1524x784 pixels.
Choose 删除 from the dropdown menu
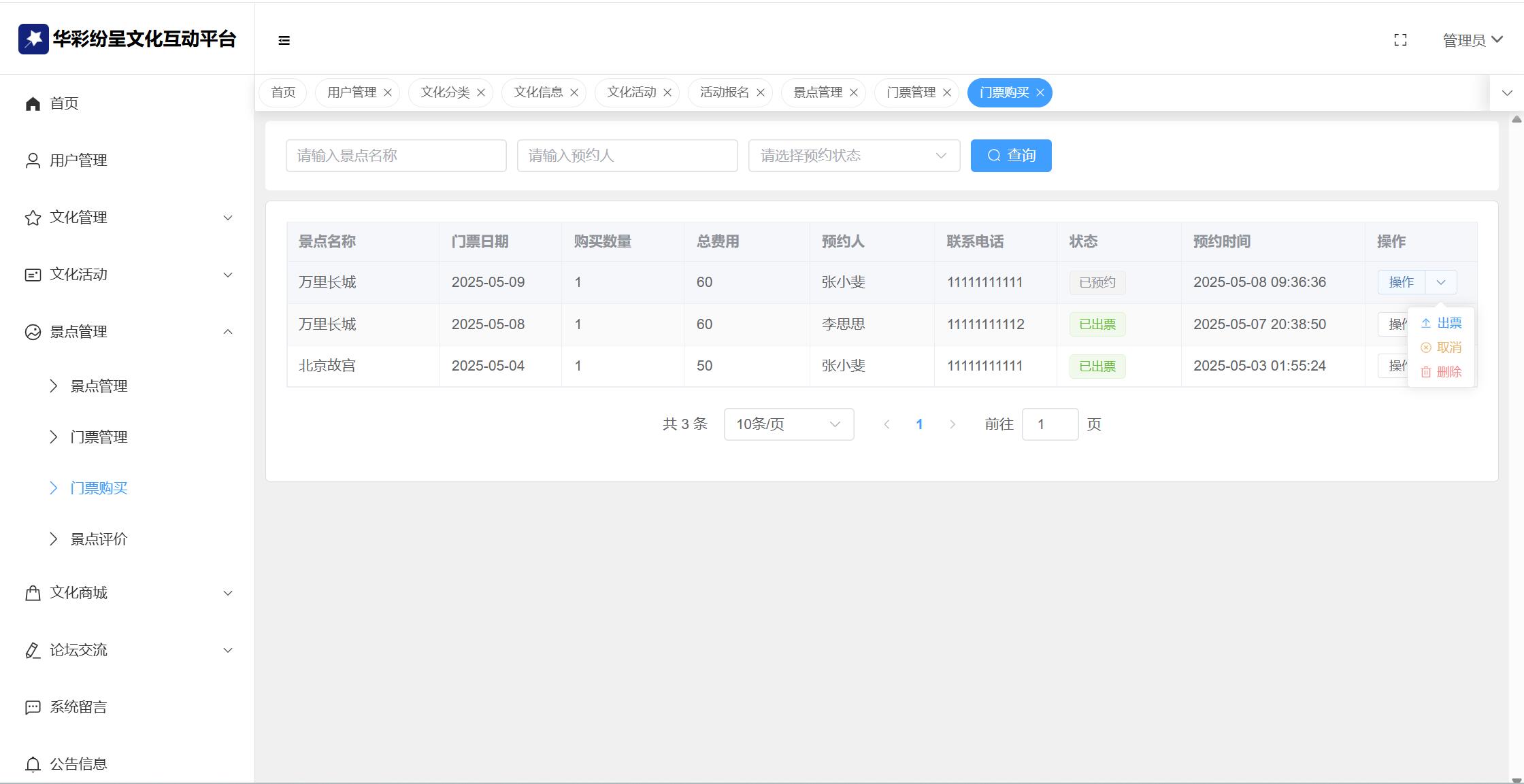(x=1448, y=372)
